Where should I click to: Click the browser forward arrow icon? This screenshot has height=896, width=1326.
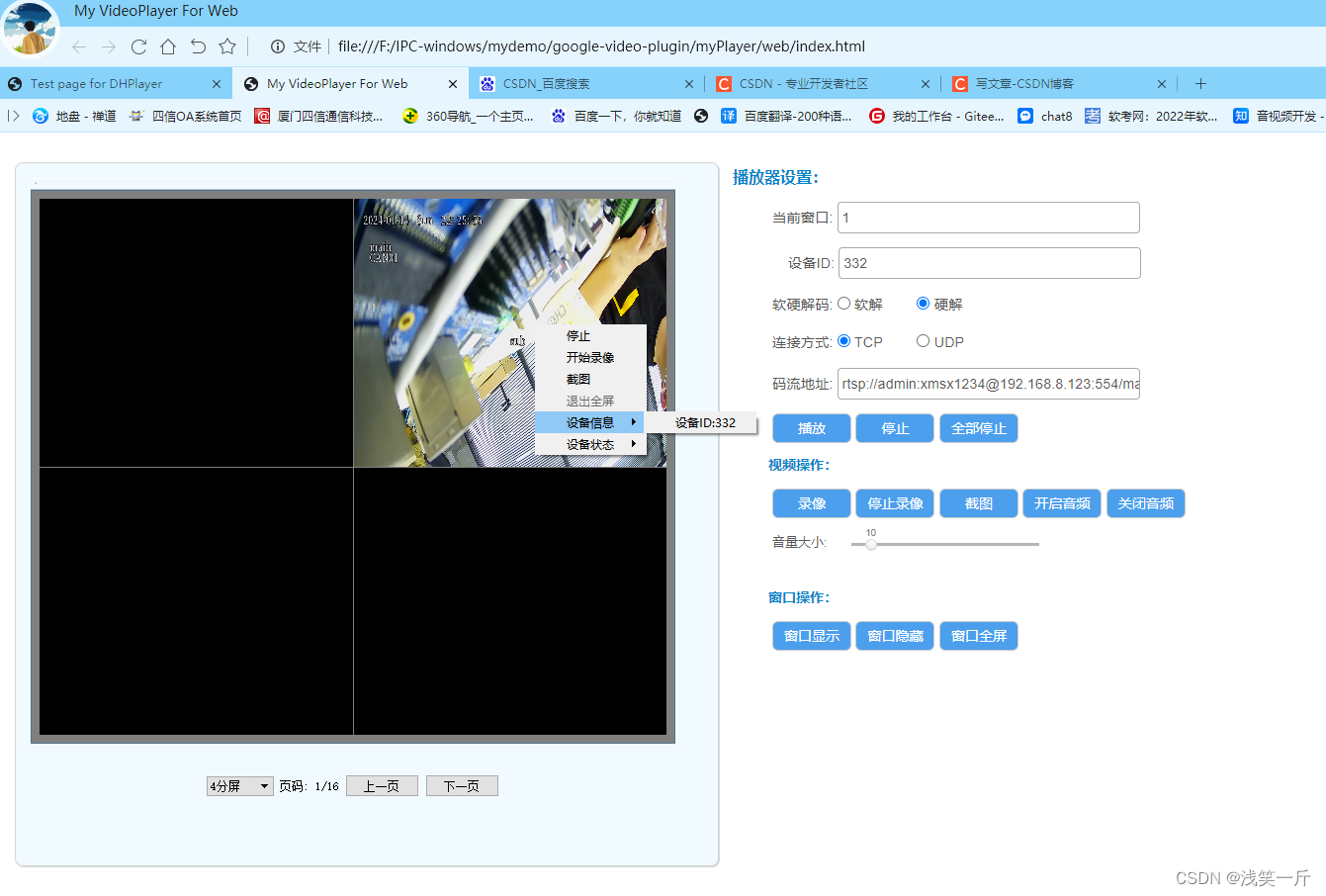pyautogui.click(x=109, y=46)
